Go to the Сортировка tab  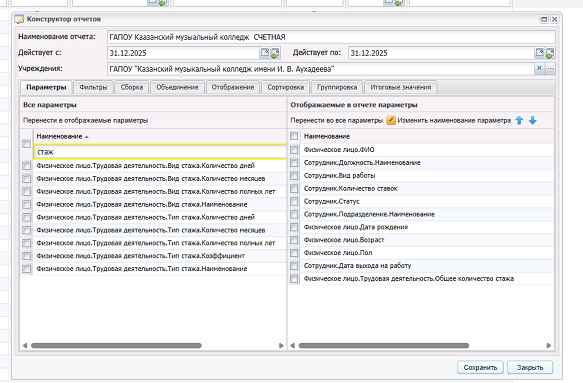[x=286, y=87]
